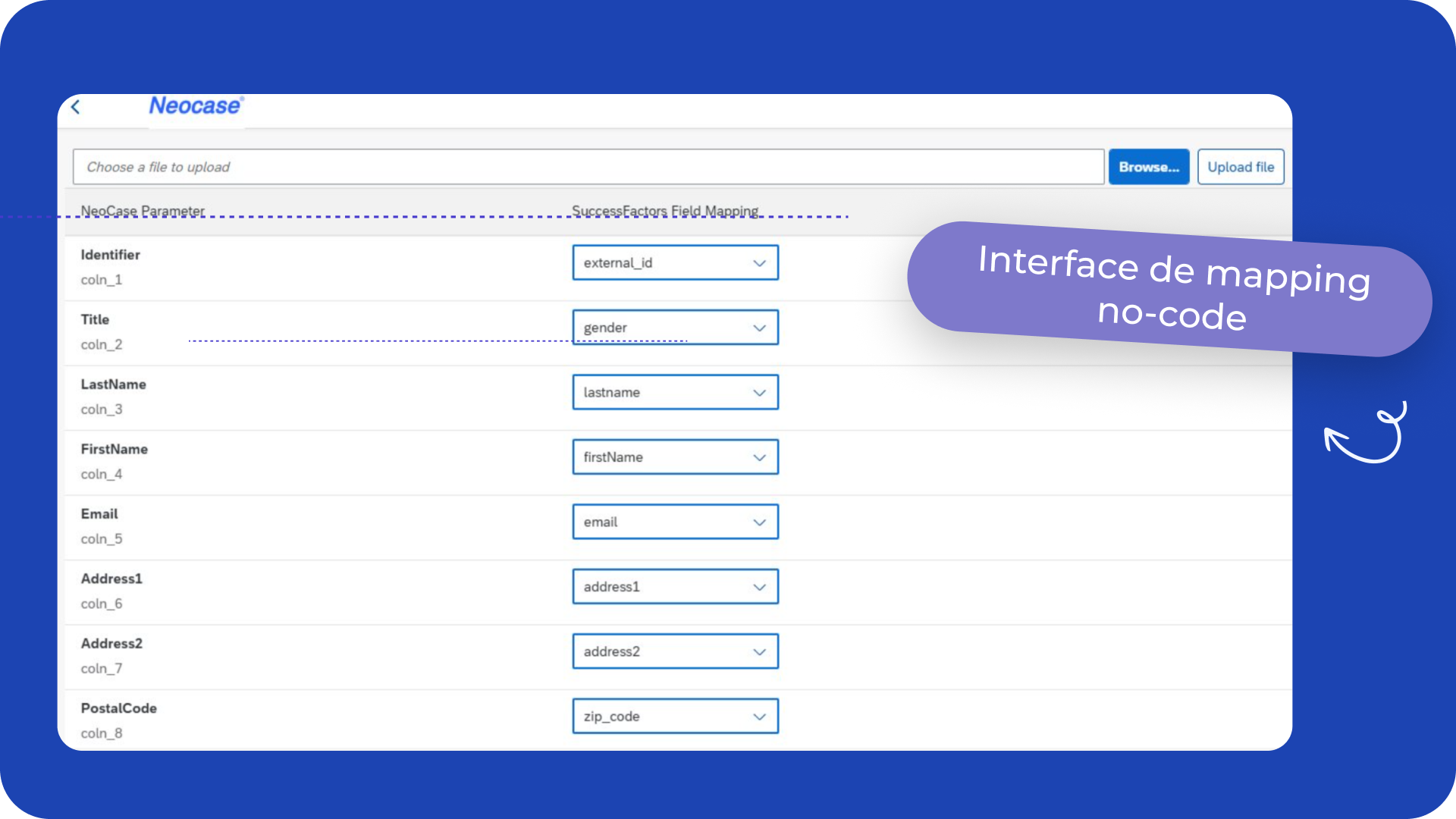Click the Interface de mapping no-code banner
Screen dimensions: 1456x819
pyautogui.click(x=1172, y=288)
